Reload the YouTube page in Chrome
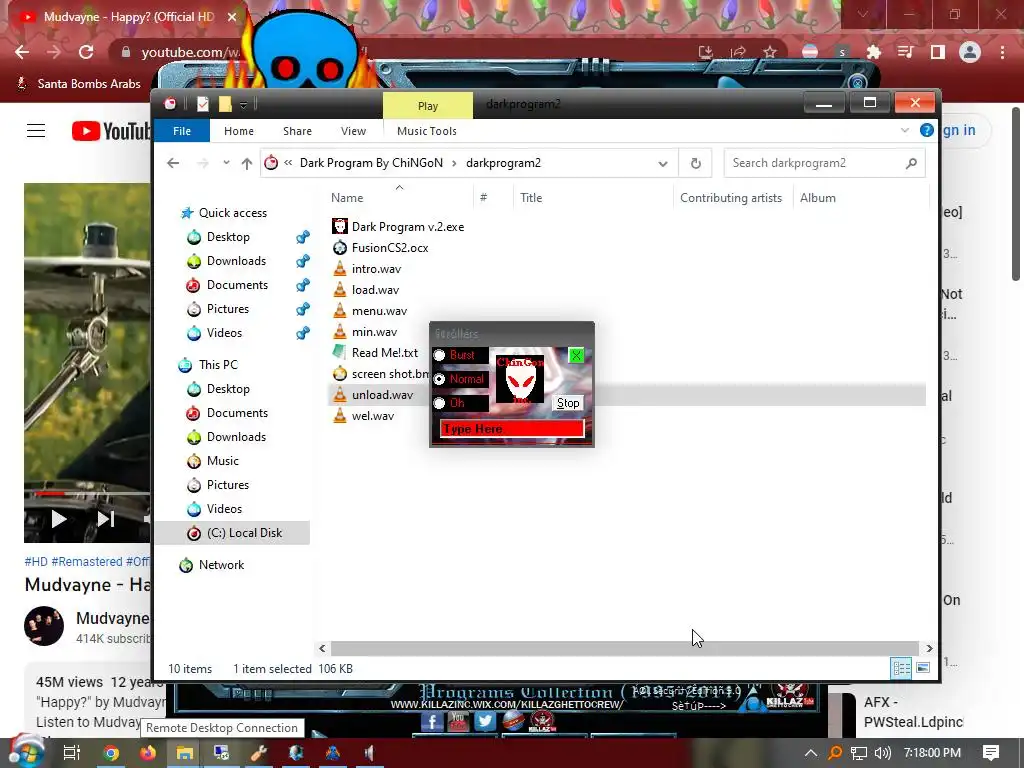The image size is (1024, 768). pos(86,52)
